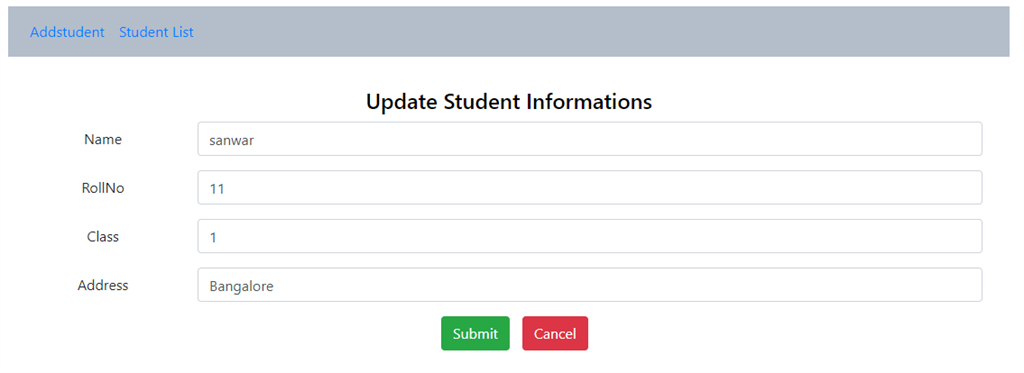Click the value 11 in RollNo box
Screen dimensions: 1024x373
tap(216, 189)
